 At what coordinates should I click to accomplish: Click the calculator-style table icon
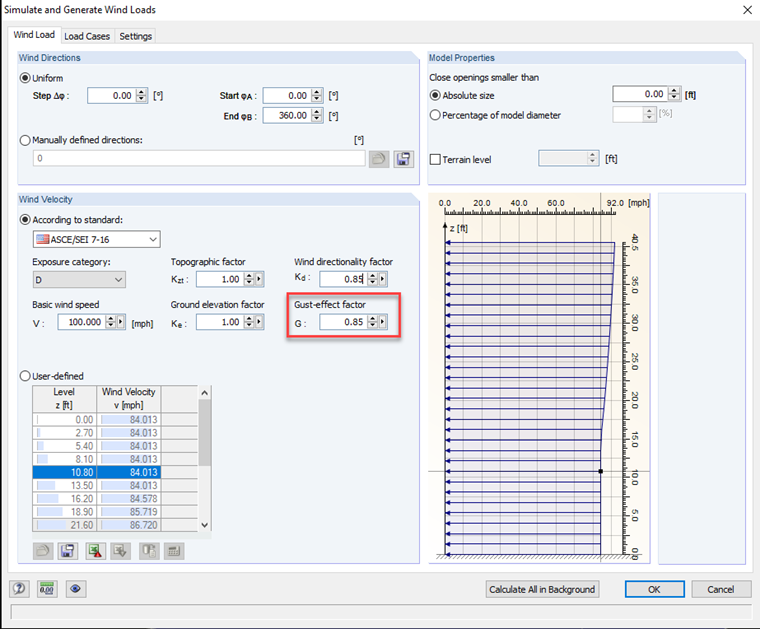tap(174, 551)
